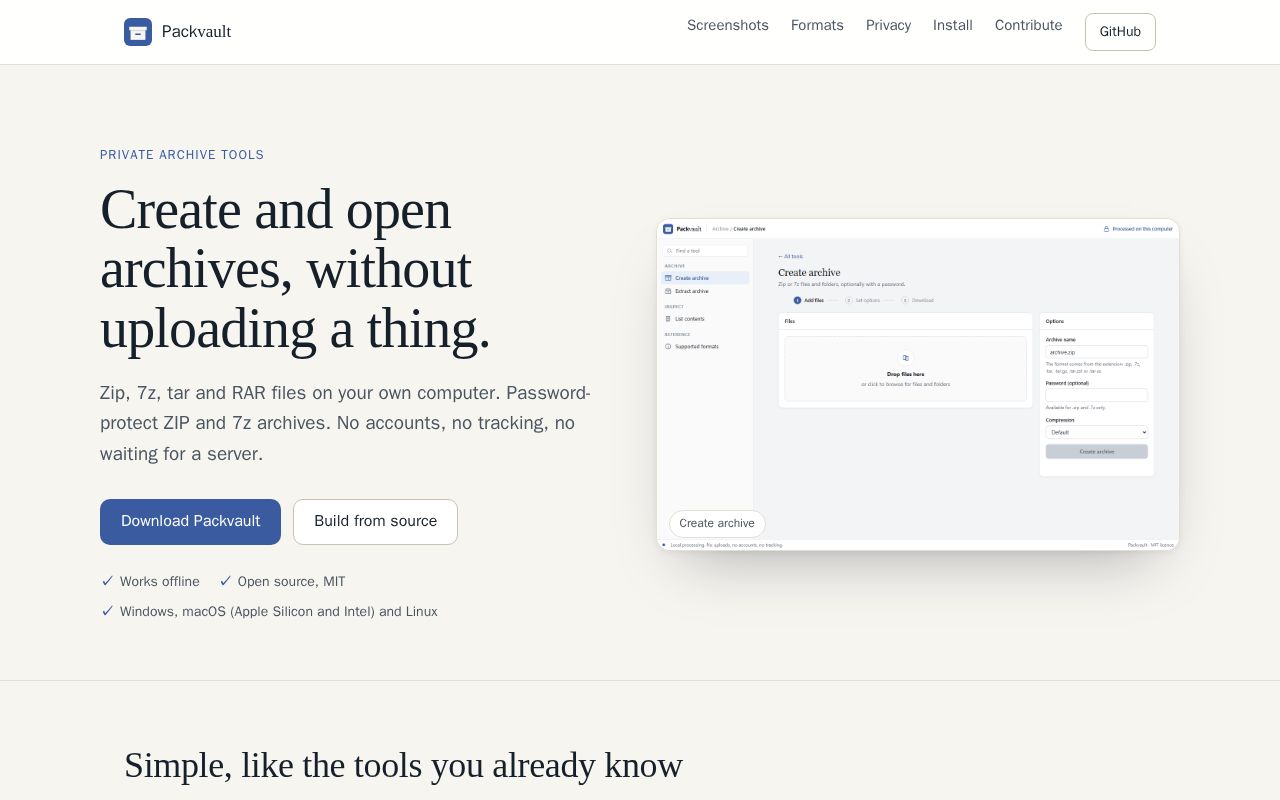Click the checkmark beside Open source, MIT
The image size is (1280, 800).
point(225,581)
